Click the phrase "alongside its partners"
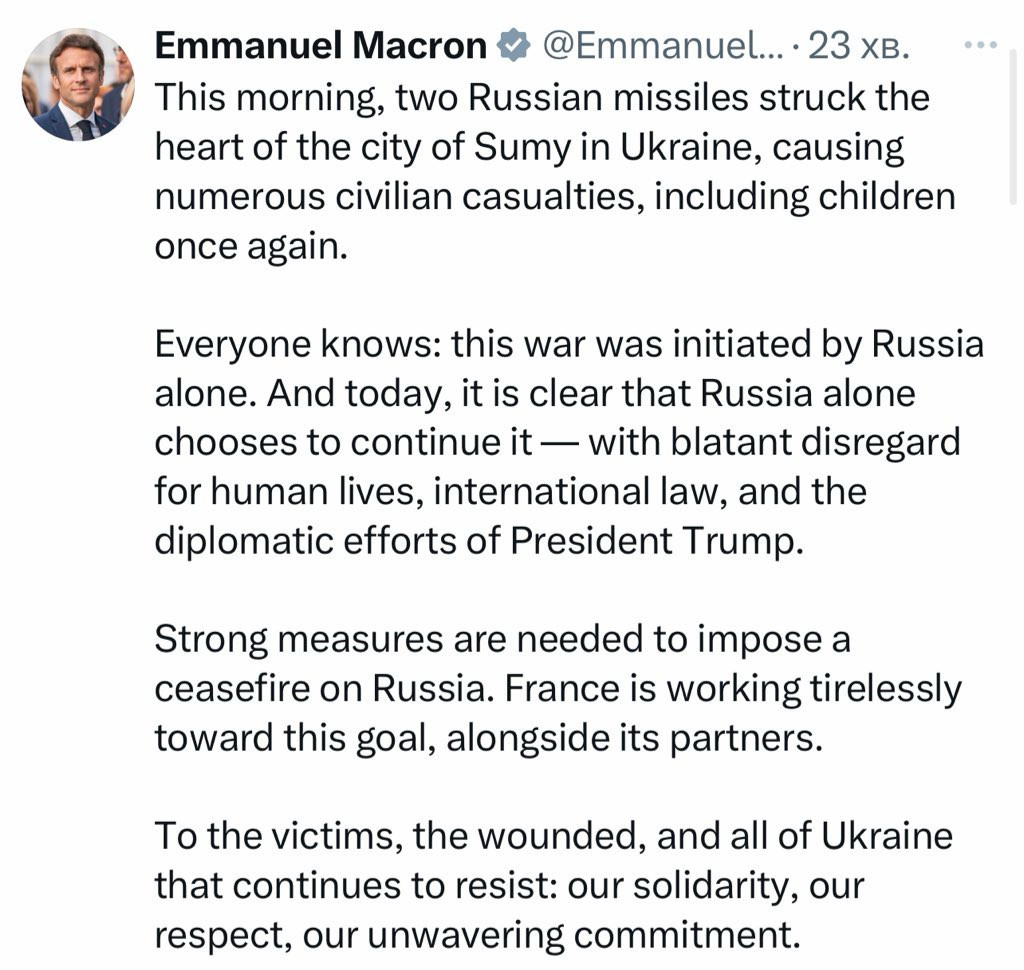 point(633,738)
